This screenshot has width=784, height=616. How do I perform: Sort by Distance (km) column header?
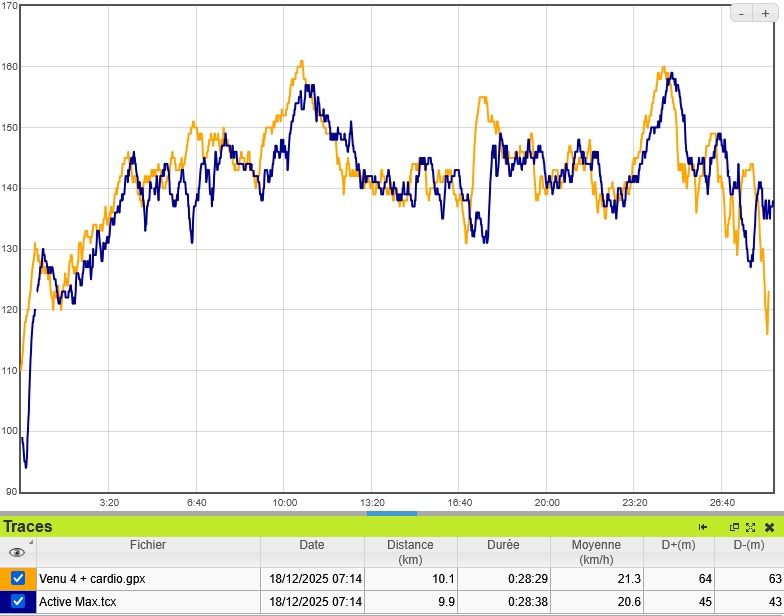pyautogui.click(x=410, y=552)
